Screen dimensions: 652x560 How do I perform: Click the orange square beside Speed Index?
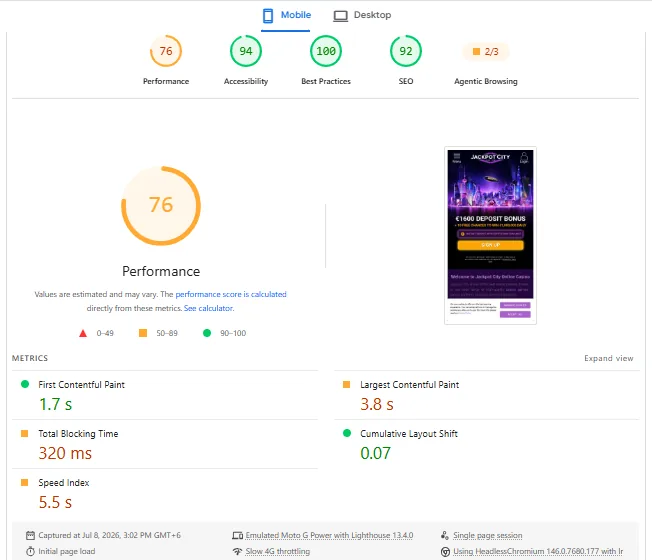coord(25,483)
